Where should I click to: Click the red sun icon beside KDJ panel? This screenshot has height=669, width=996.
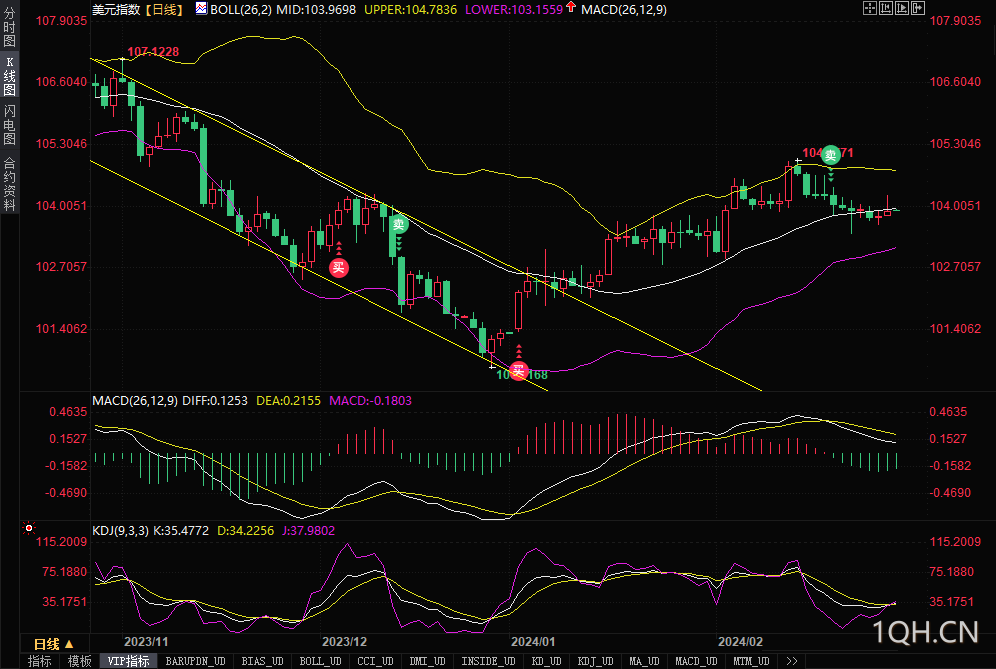tap(29, 528)
